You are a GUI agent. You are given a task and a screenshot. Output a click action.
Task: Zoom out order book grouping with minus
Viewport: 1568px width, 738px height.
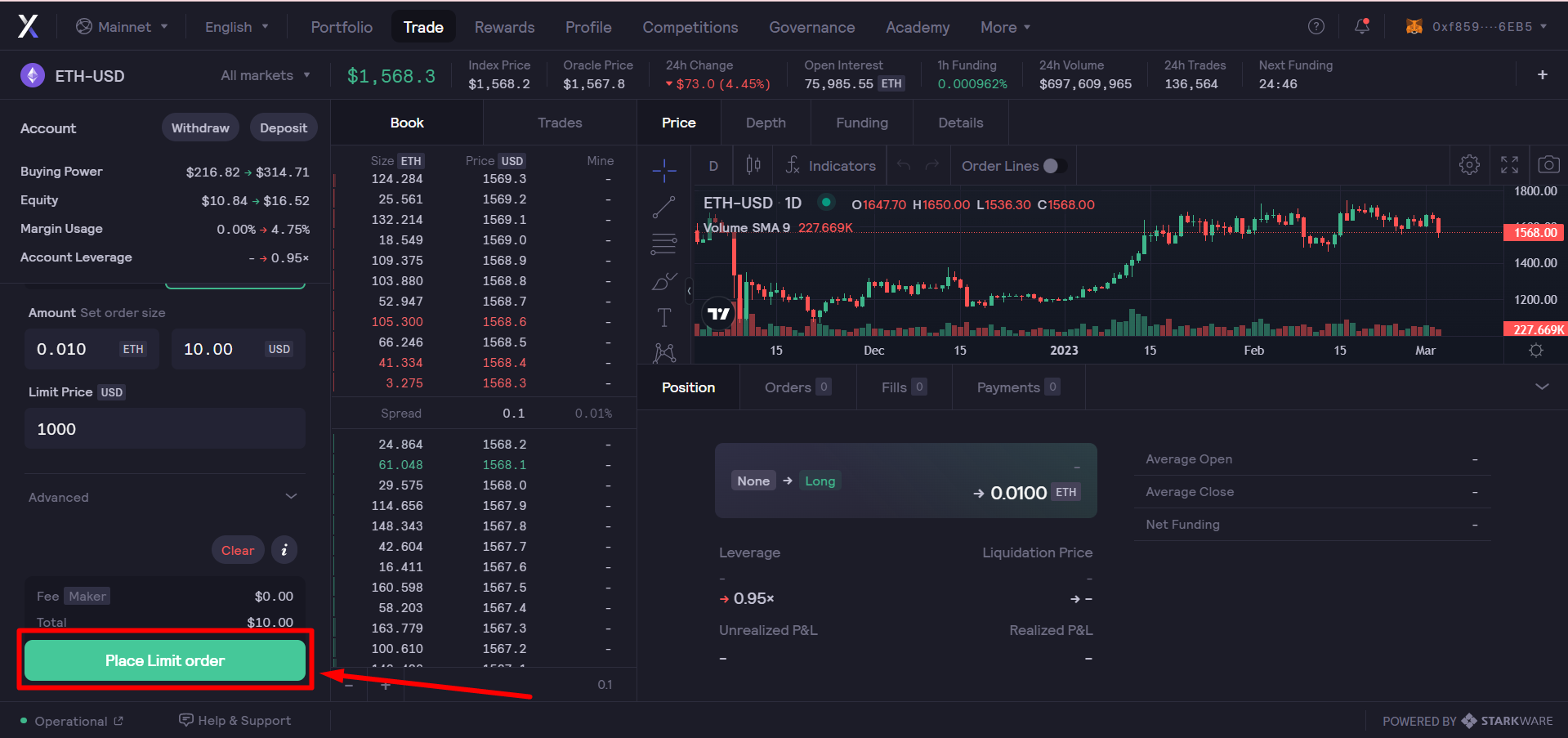point(349,685)
